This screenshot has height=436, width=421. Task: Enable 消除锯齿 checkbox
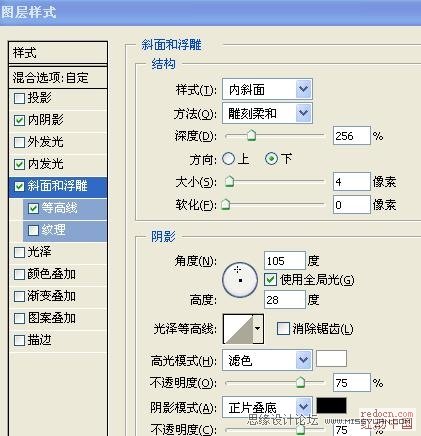[283, 329]
